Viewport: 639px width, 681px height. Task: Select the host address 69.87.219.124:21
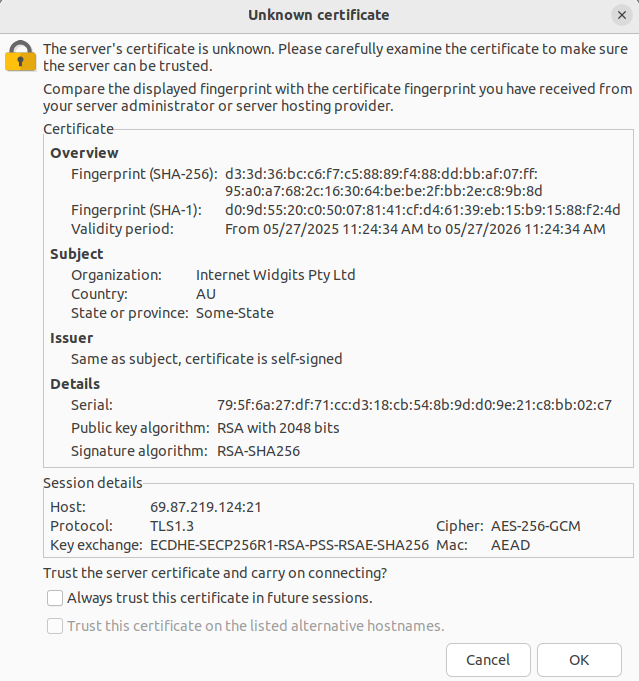pos(206,507)
